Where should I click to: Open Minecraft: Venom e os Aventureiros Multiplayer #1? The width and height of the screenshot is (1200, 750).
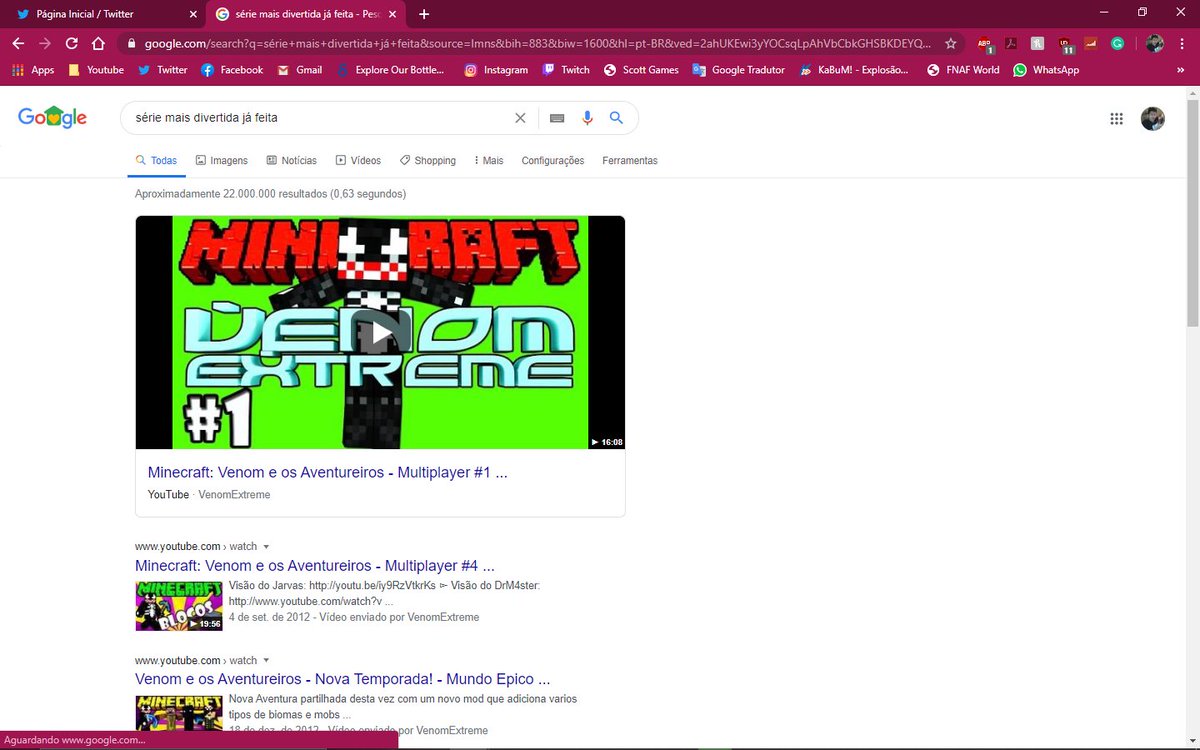pyautogui.click(x=327, y=472)
